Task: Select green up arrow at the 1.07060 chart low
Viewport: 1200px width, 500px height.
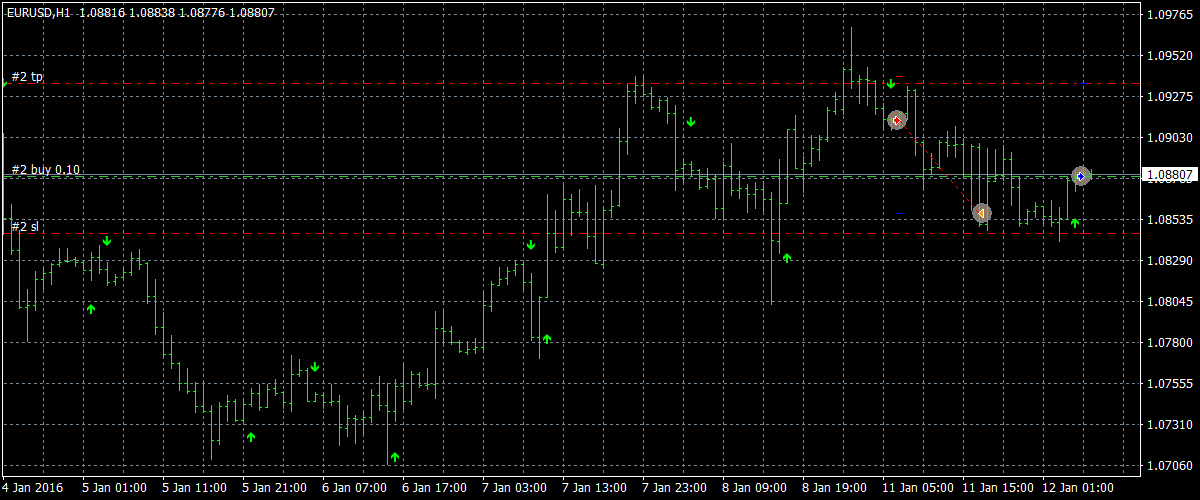Action: click(395, 457)
